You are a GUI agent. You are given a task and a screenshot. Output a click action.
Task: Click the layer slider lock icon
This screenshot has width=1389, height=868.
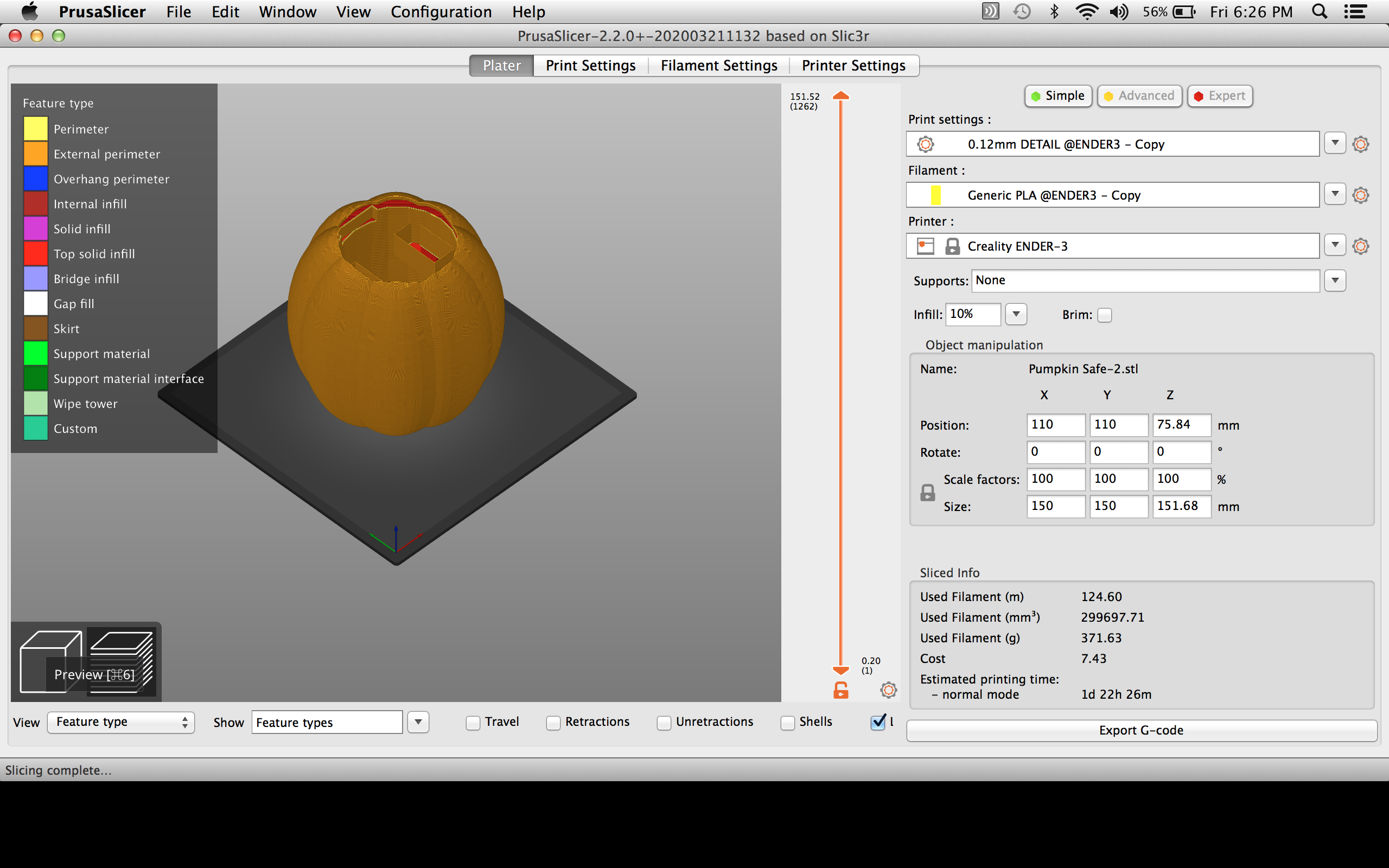[841, 690]
